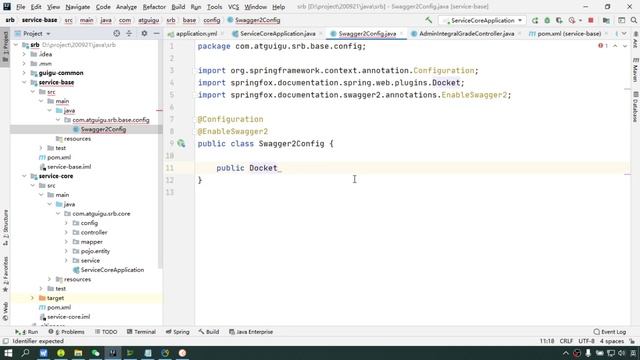640x360 pixels.
Task: Open the Java Enterprise tool window
Action: (x=251, y=332)
